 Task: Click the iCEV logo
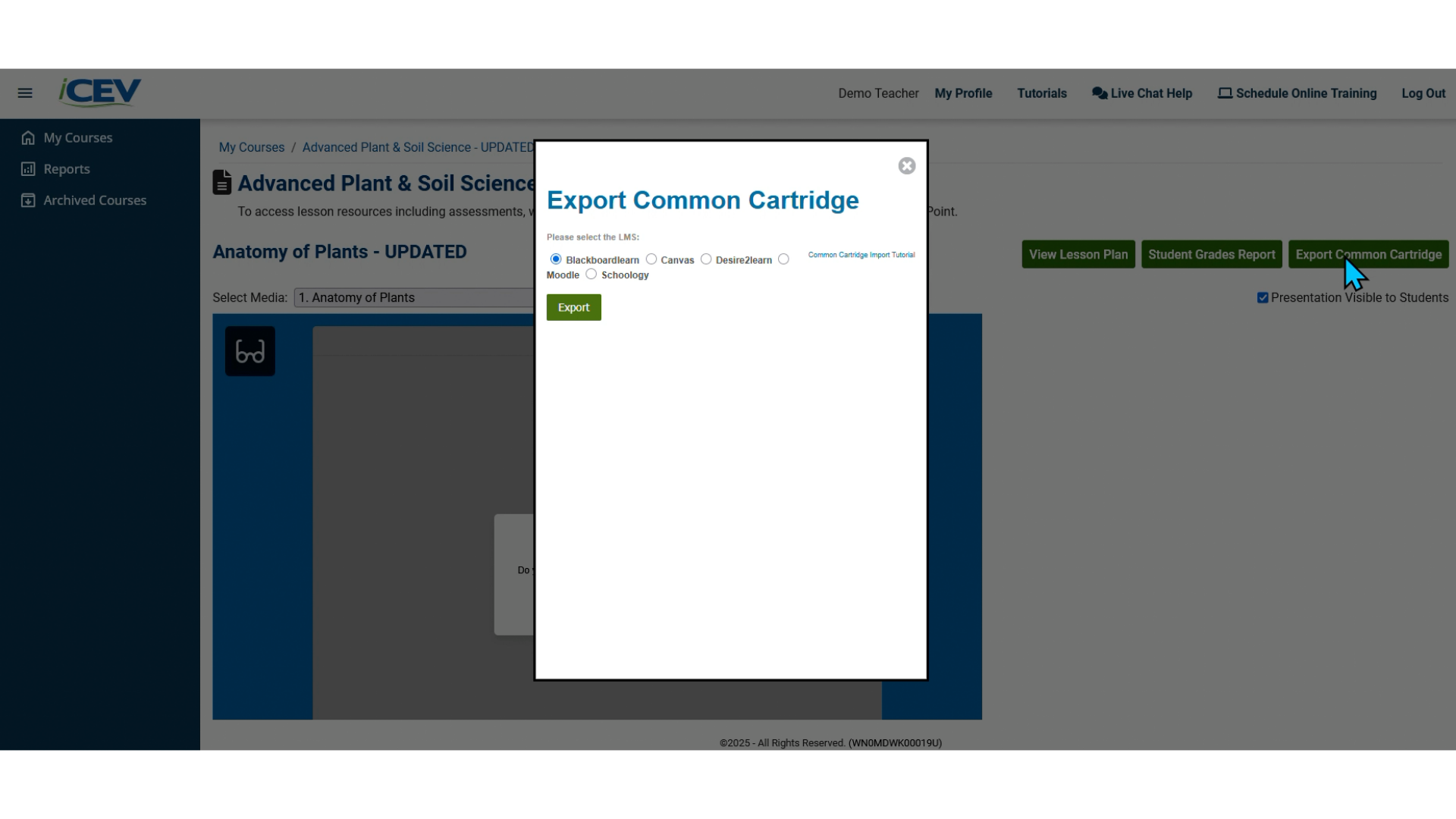(100, 92)
